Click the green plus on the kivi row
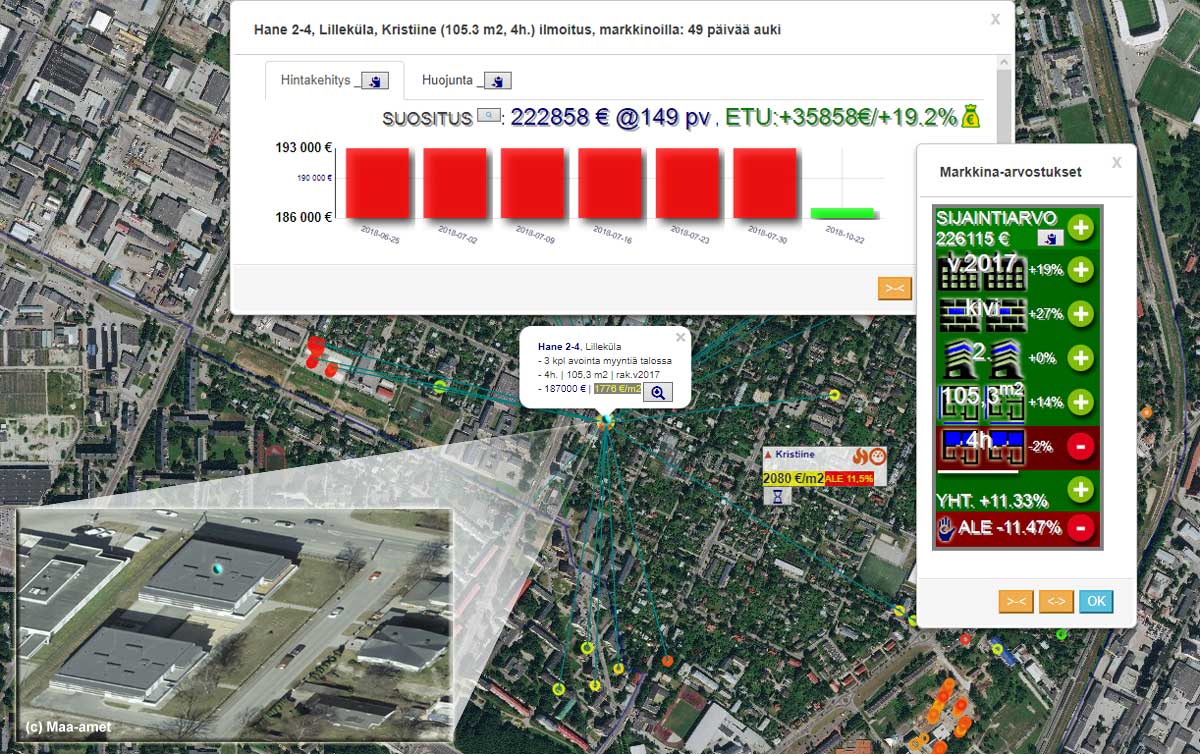The image size is (1200, 754). (1080, 313)
